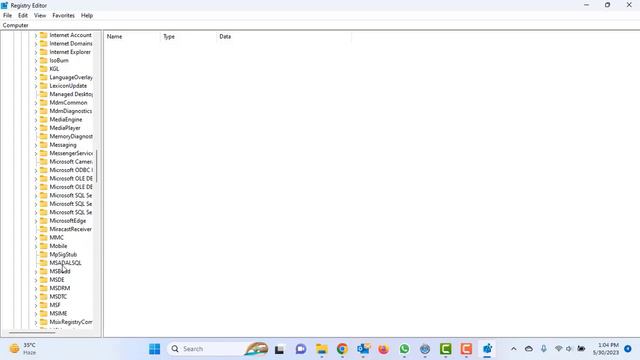
Task: Click the Data column header
Action: click(x=284, y=36)
